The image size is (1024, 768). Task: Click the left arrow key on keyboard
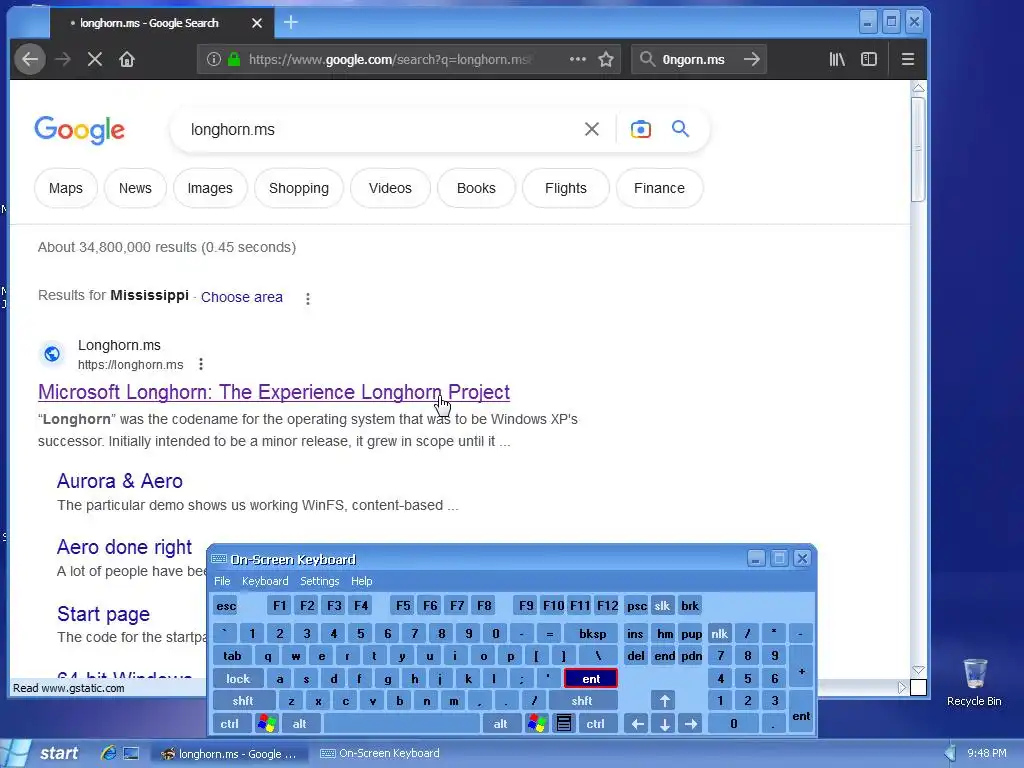(637, 724)
